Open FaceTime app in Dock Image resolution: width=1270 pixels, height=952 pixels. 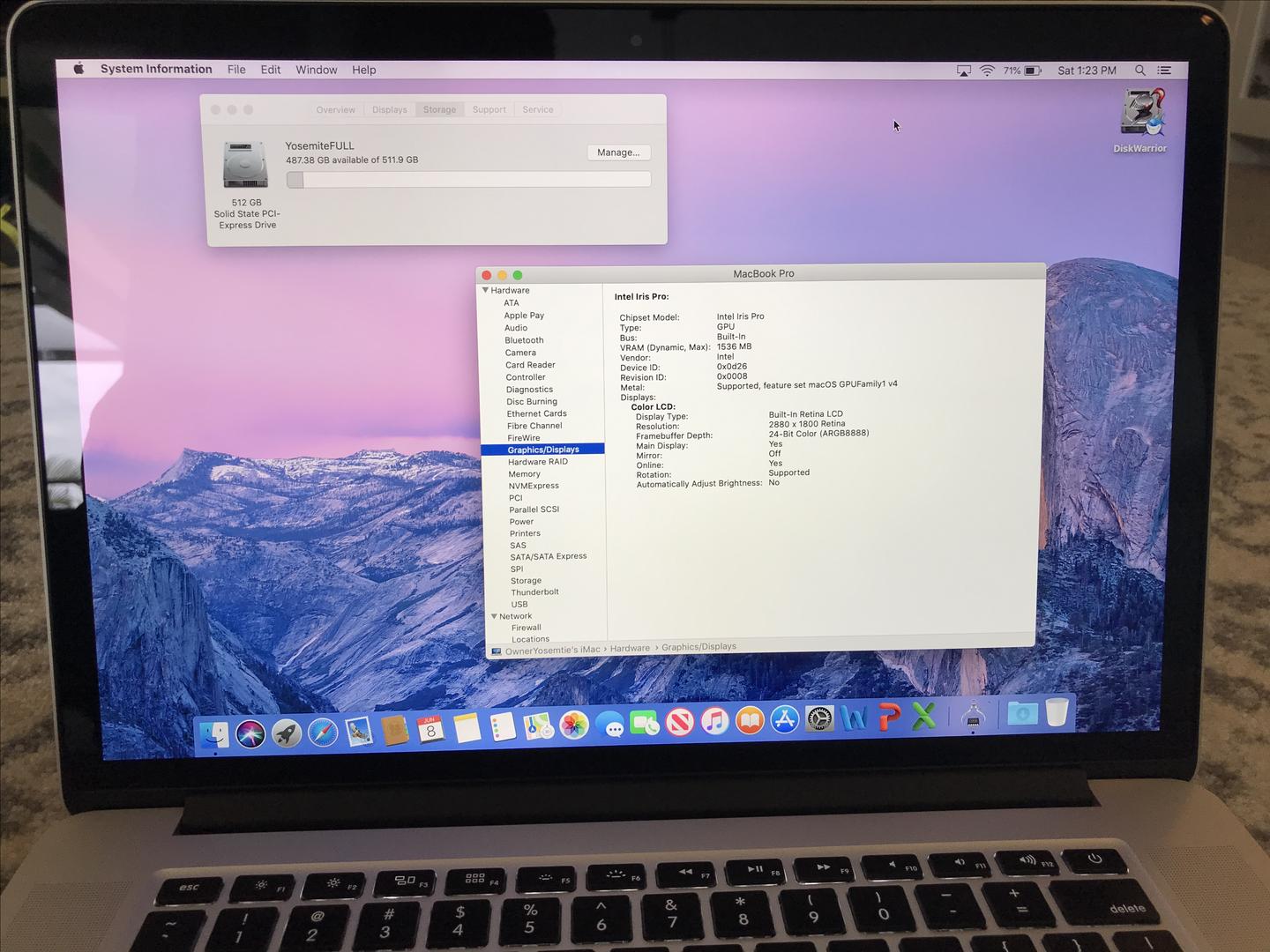tap(645, 724)
